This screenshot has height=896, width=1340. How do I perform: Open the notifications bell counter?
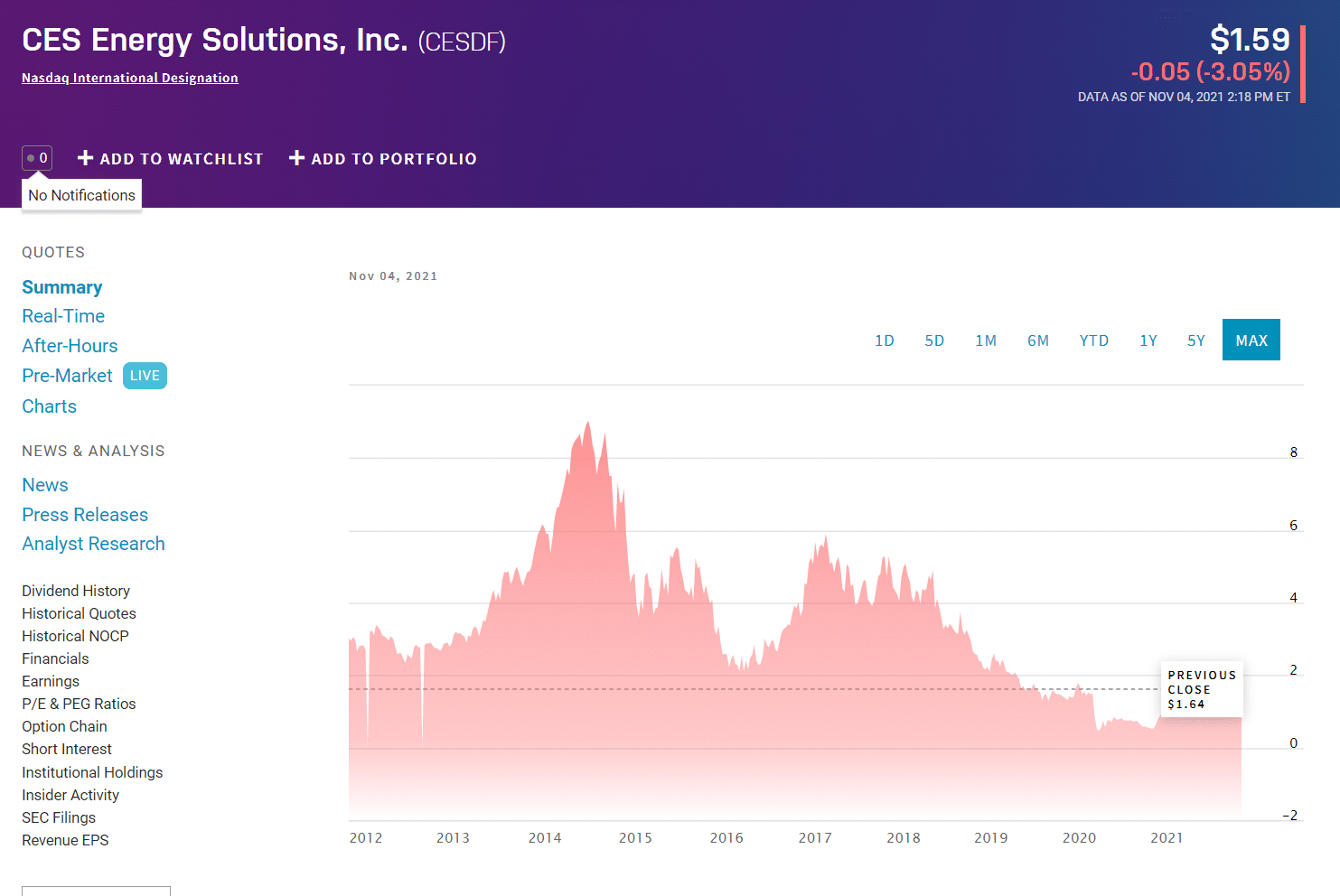tap(37, 158)
